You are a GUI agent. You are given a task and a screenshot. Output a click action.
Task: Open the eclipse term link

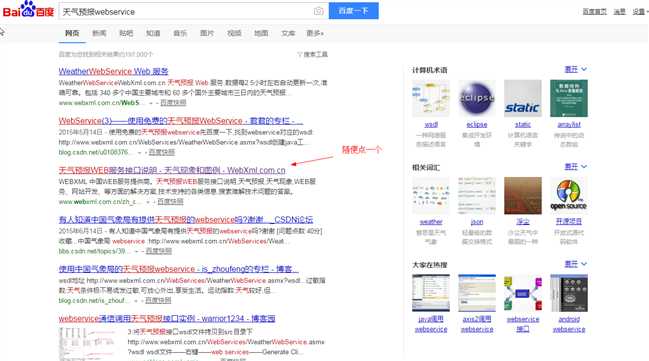point(477,124)
